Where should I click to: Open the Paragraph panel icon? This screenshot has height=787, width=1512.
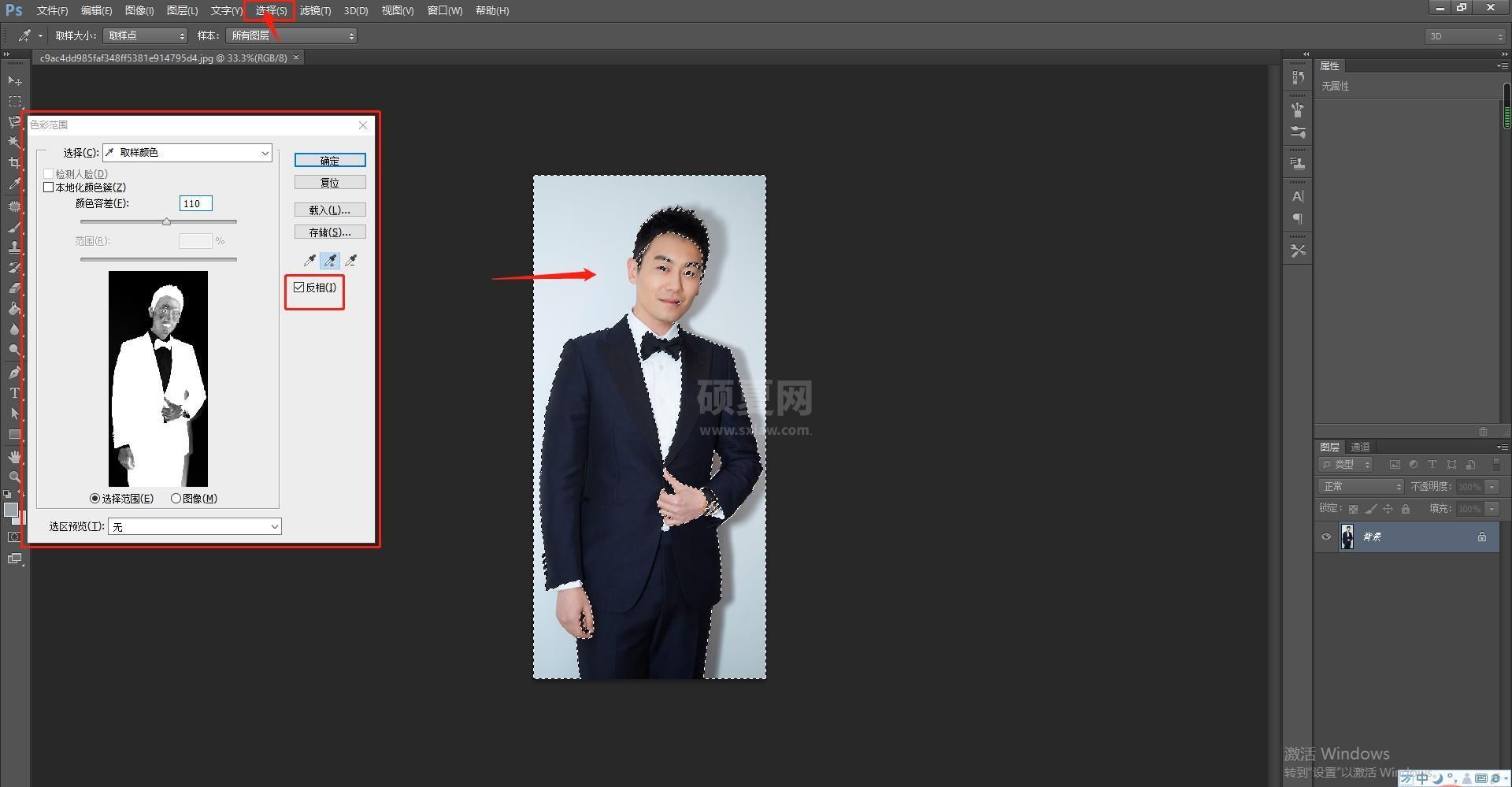click(x=1298, y=219)
